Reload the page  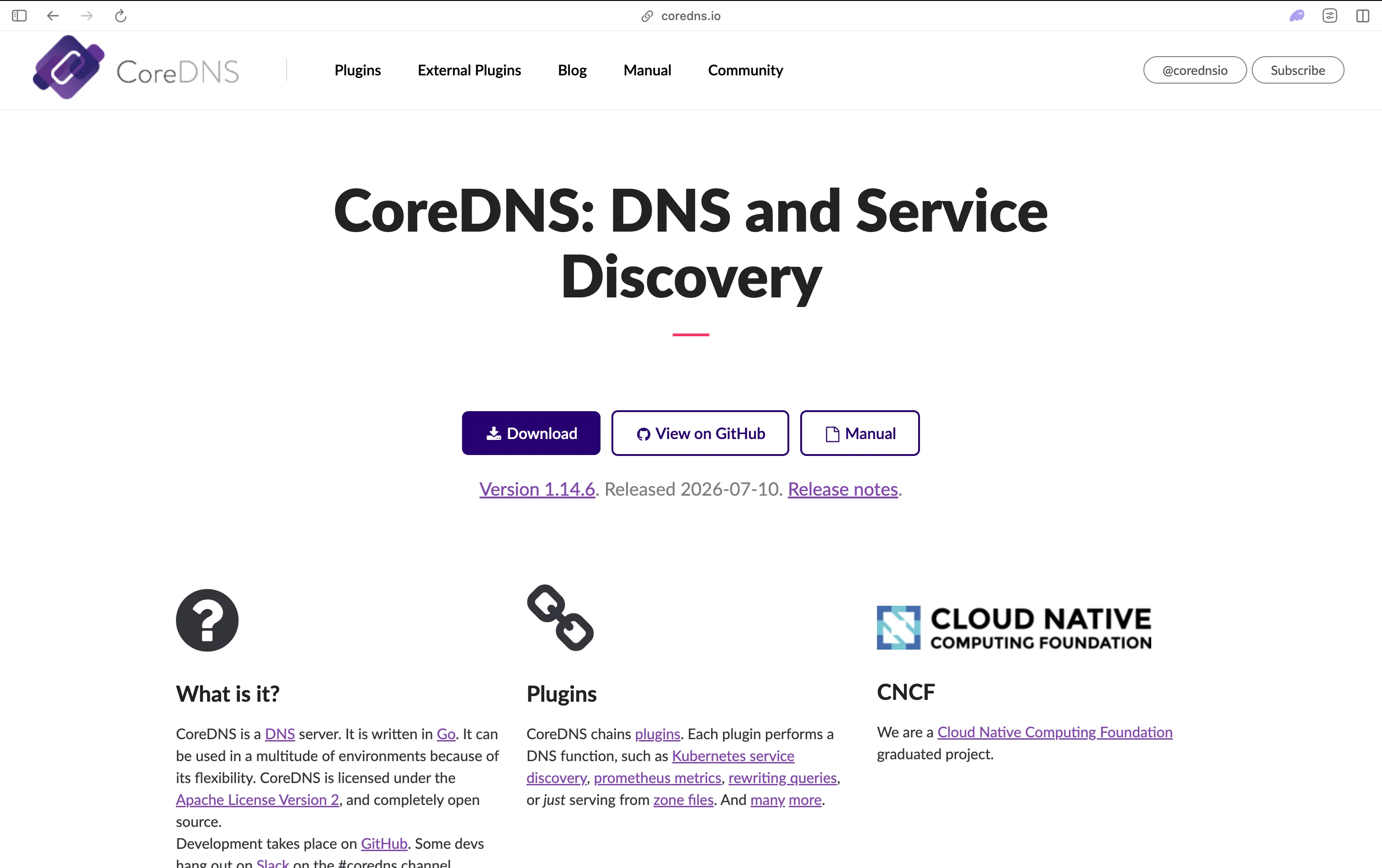tap(121, 16)
